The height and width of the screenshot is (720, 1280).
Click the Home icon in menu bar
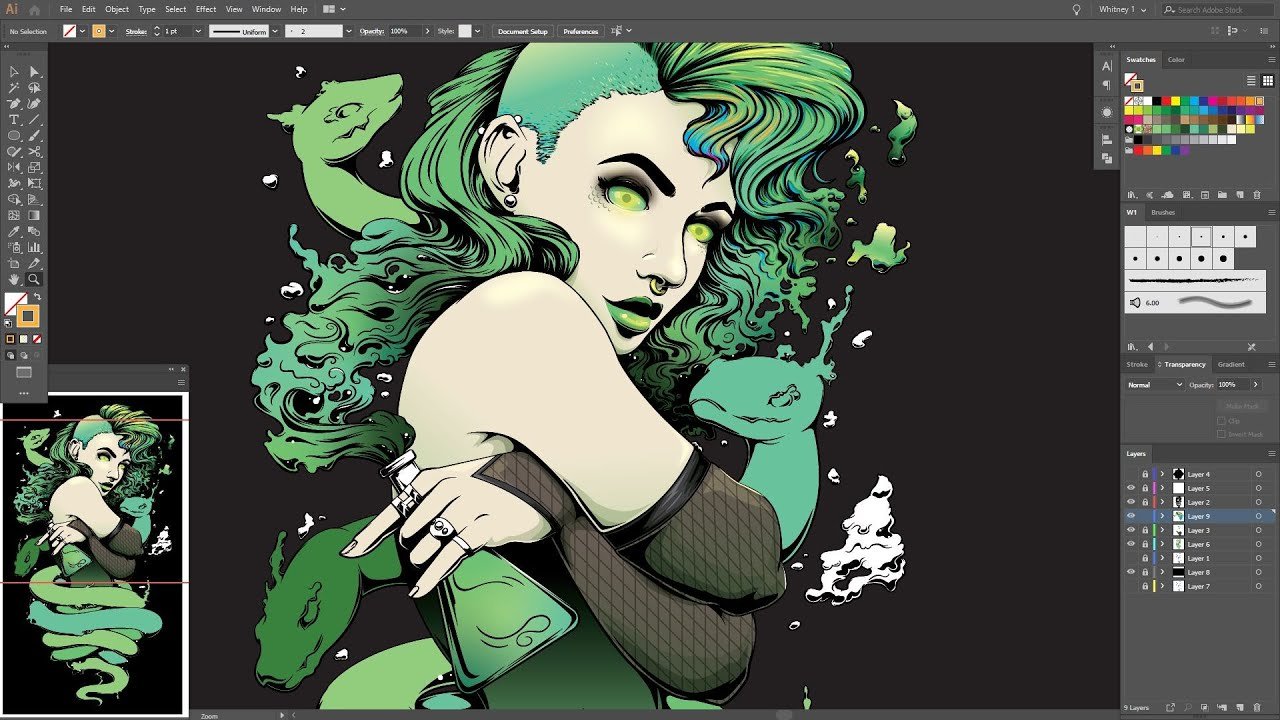click(35, 9)
